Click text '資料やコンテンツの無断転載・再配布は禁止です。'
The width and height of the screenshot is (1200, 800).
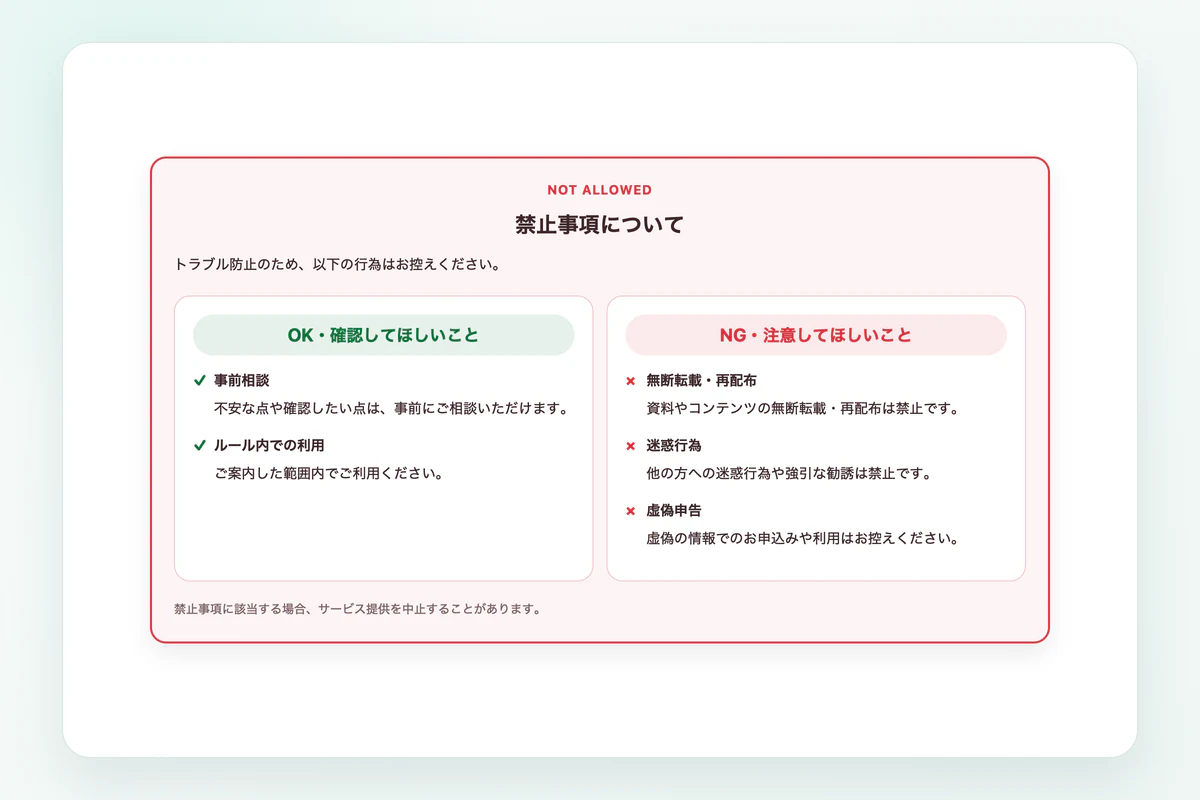click(803, 408)
